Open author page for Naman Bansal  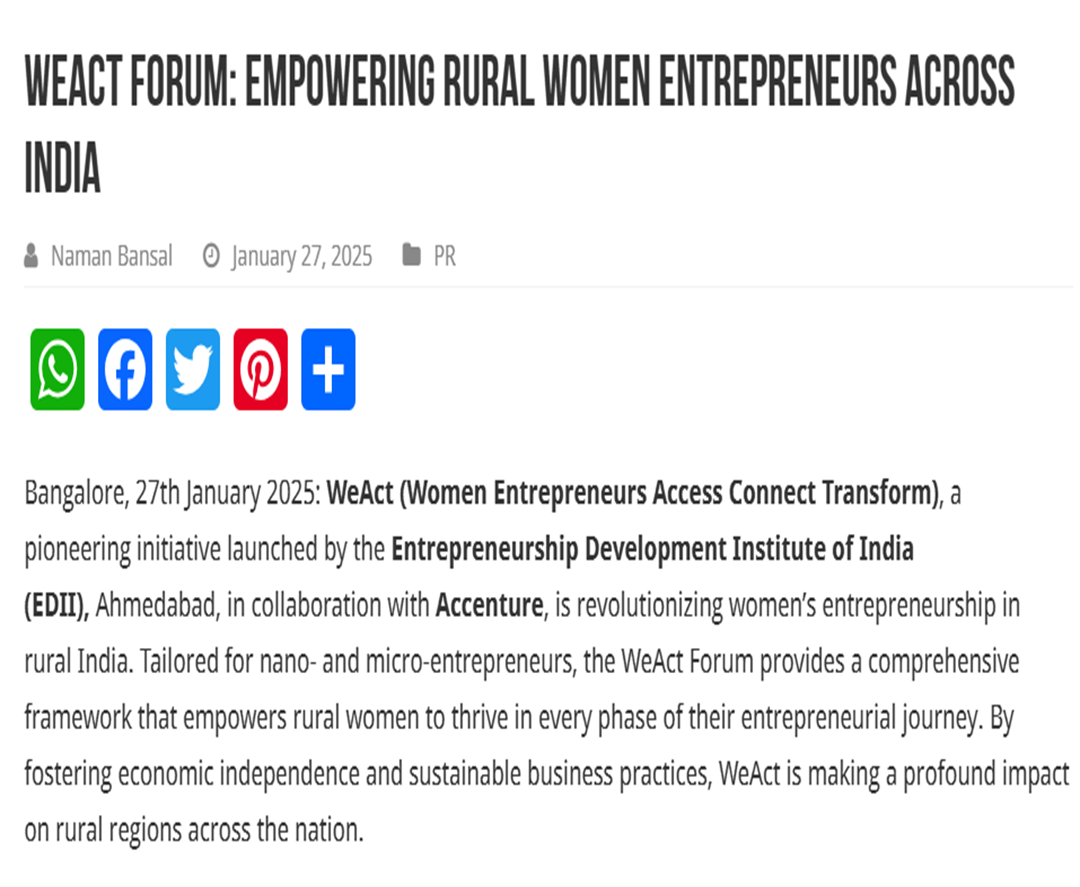coord(112,256)
